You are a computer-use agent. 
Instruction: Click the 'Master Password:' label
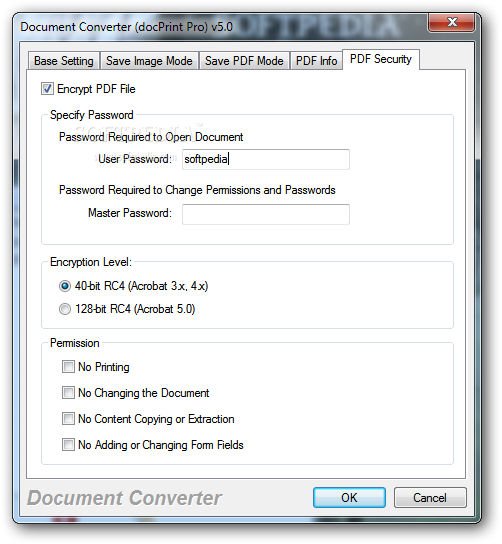130,213
